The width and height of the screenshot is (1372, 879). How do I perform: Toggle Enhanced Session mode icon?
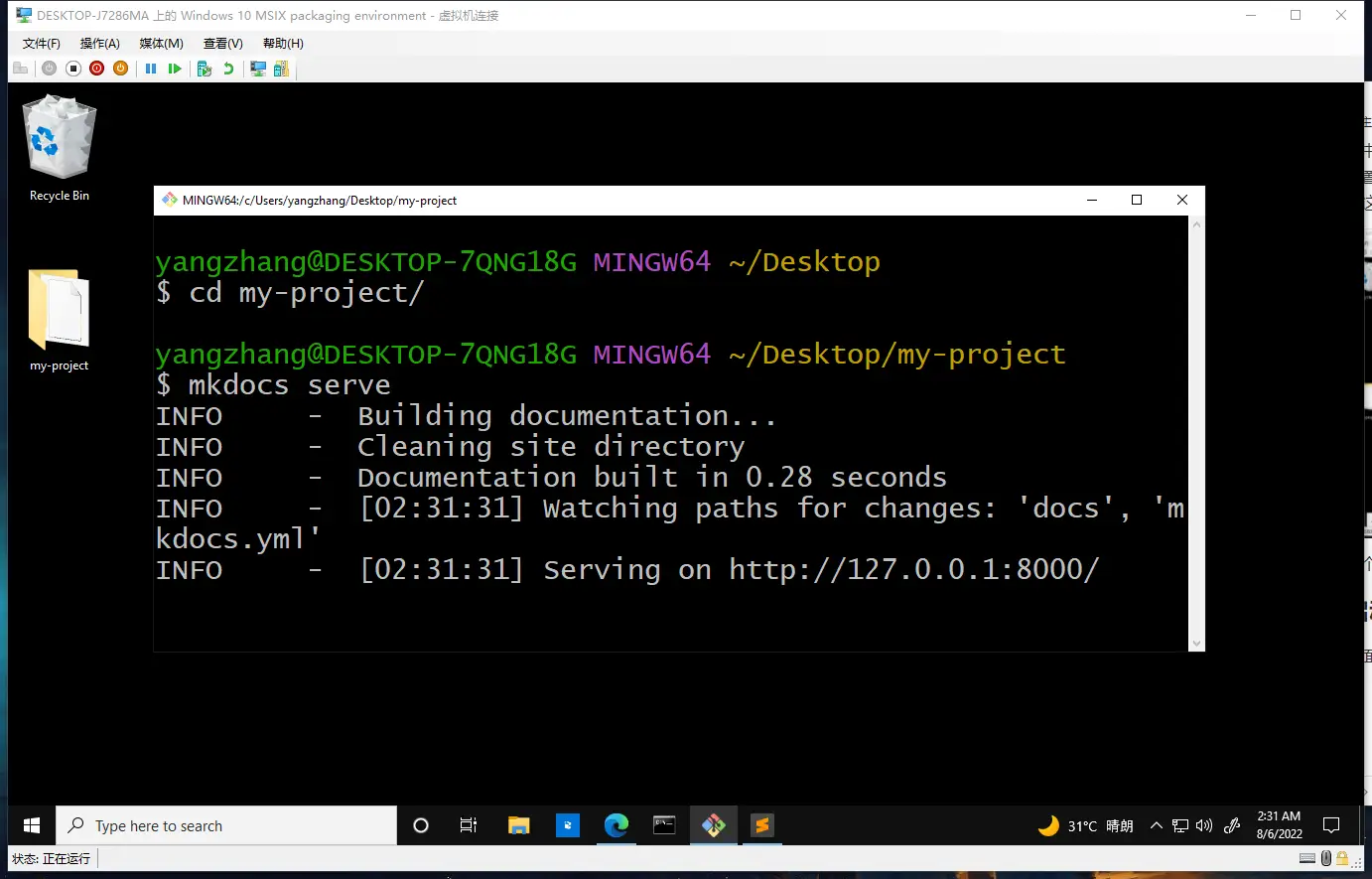click(258, 69)
